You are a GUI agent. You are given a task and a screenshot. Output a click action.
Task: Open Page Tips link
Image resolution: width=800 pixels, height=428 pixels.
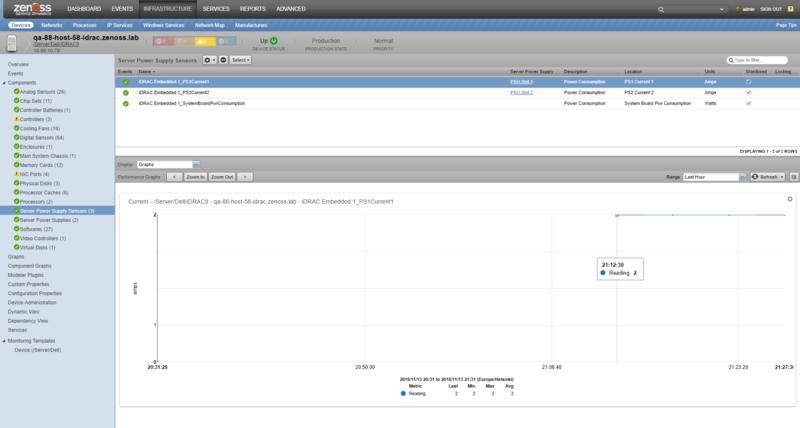point(786,25)
